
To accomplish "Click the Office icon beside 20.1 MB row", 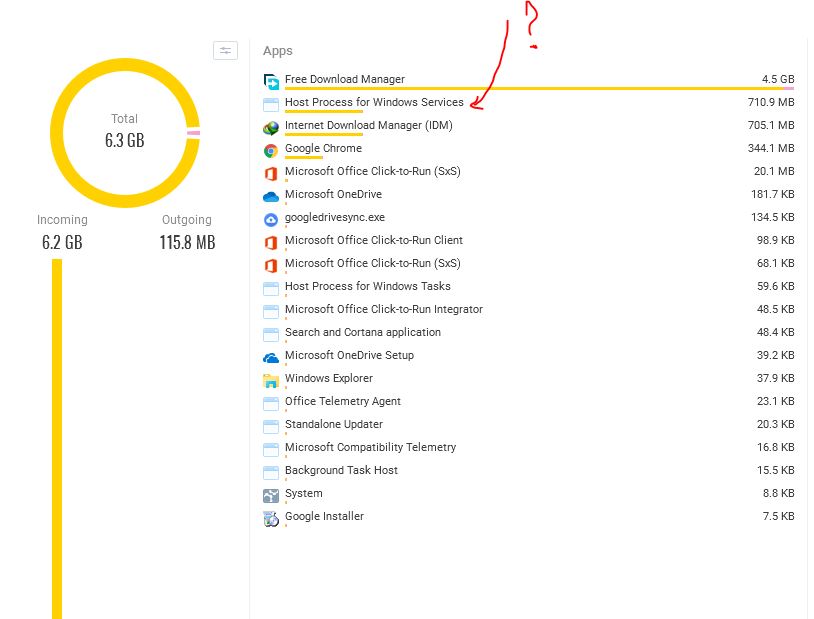I will [x=271, y=173].
